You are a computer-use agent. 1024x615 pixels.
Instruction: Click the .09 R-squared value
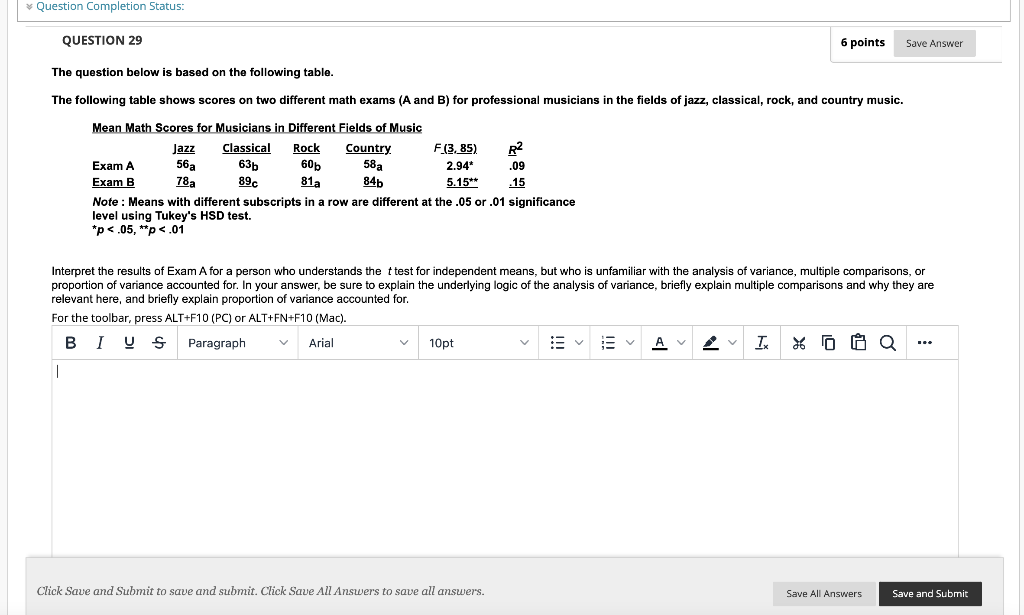[517, 166]
